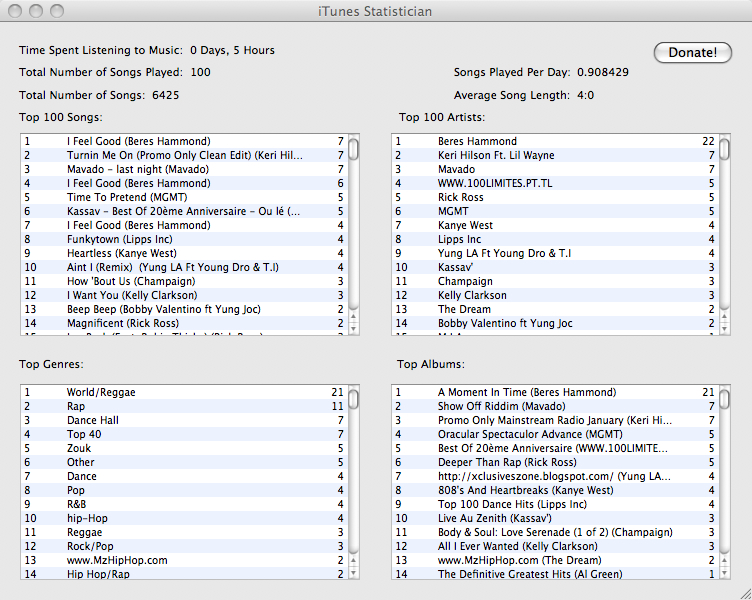Select album 'Body & Soul: Love Serenade'
Viewport: 752px width, 600px height.
click(556, 532)
